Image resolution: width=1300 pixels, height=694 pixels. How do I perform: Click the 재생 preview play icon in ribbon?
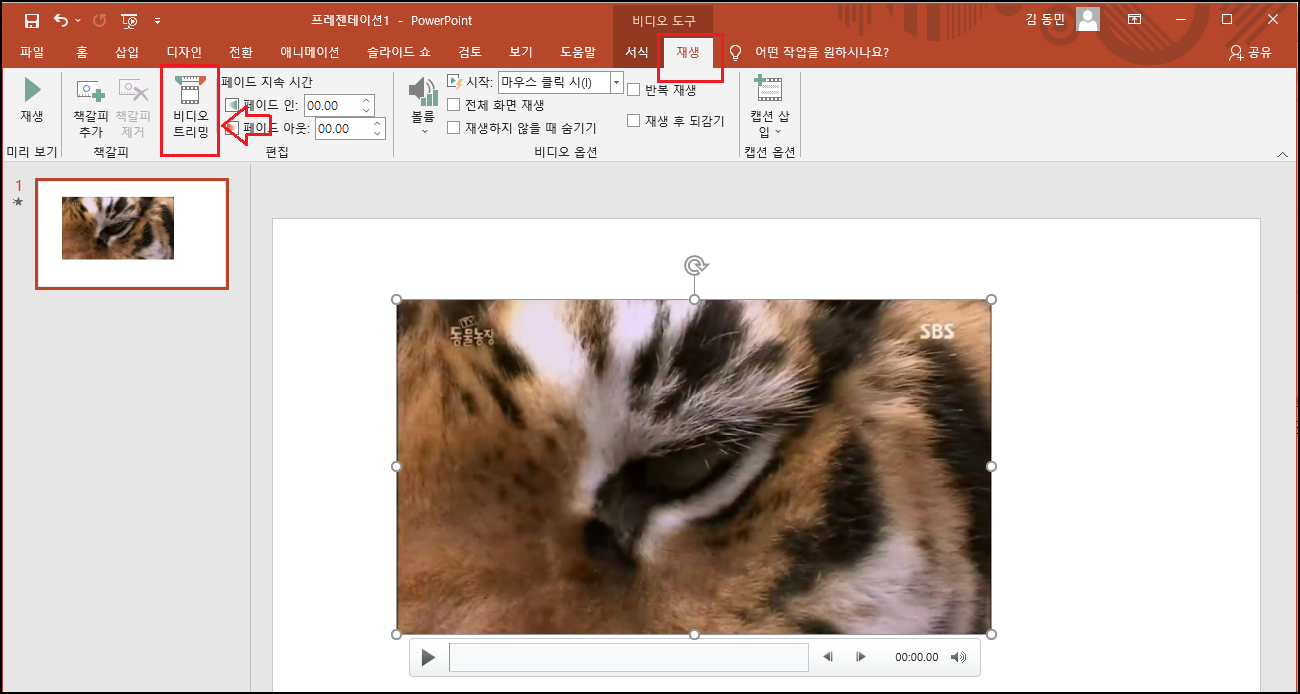32,90
